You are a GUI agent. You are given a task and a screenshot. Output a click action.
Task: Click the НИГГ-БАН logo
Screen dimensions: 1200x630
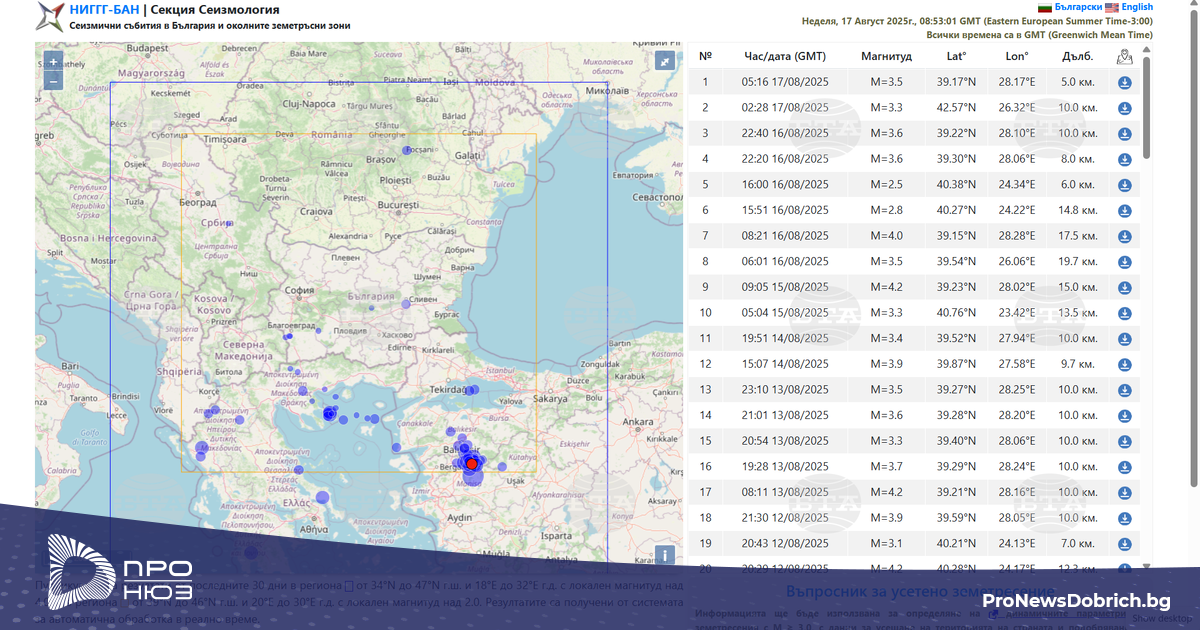click(49, 16)
